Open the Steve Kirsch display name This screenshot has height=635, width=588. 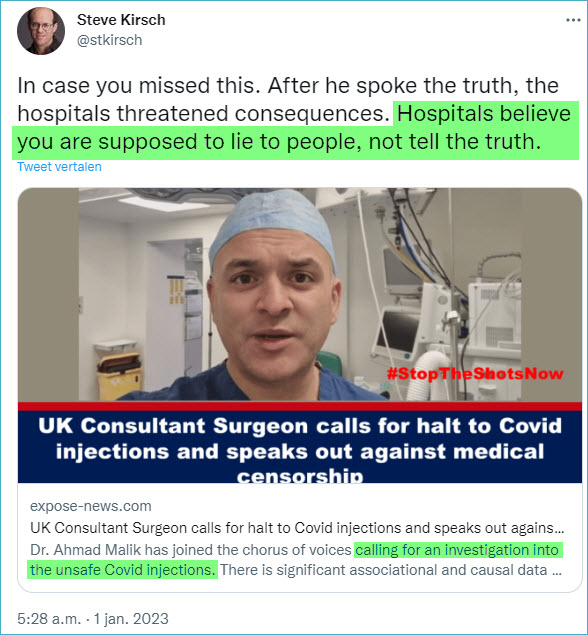tap(121, 20)
